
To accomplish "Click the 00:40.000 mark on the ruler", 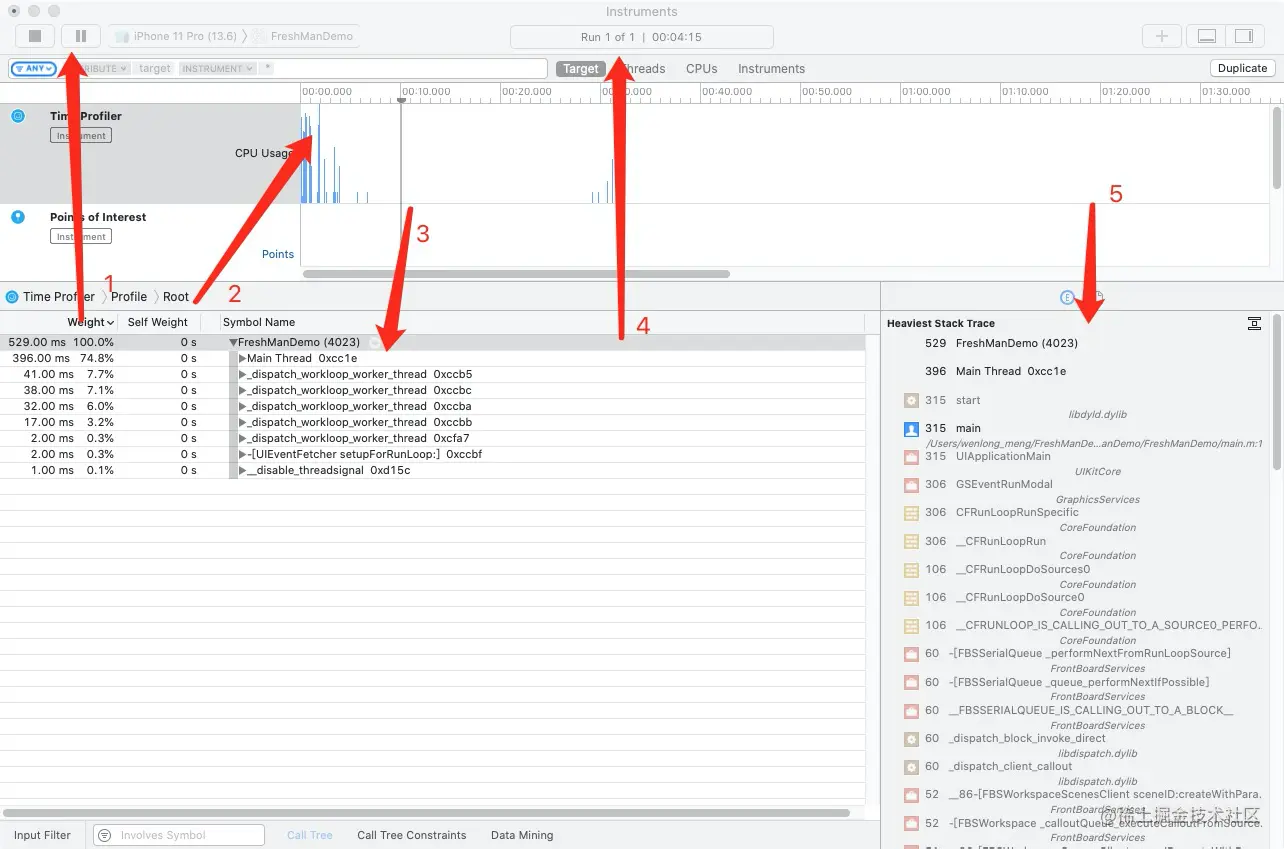I will point(727,91).
